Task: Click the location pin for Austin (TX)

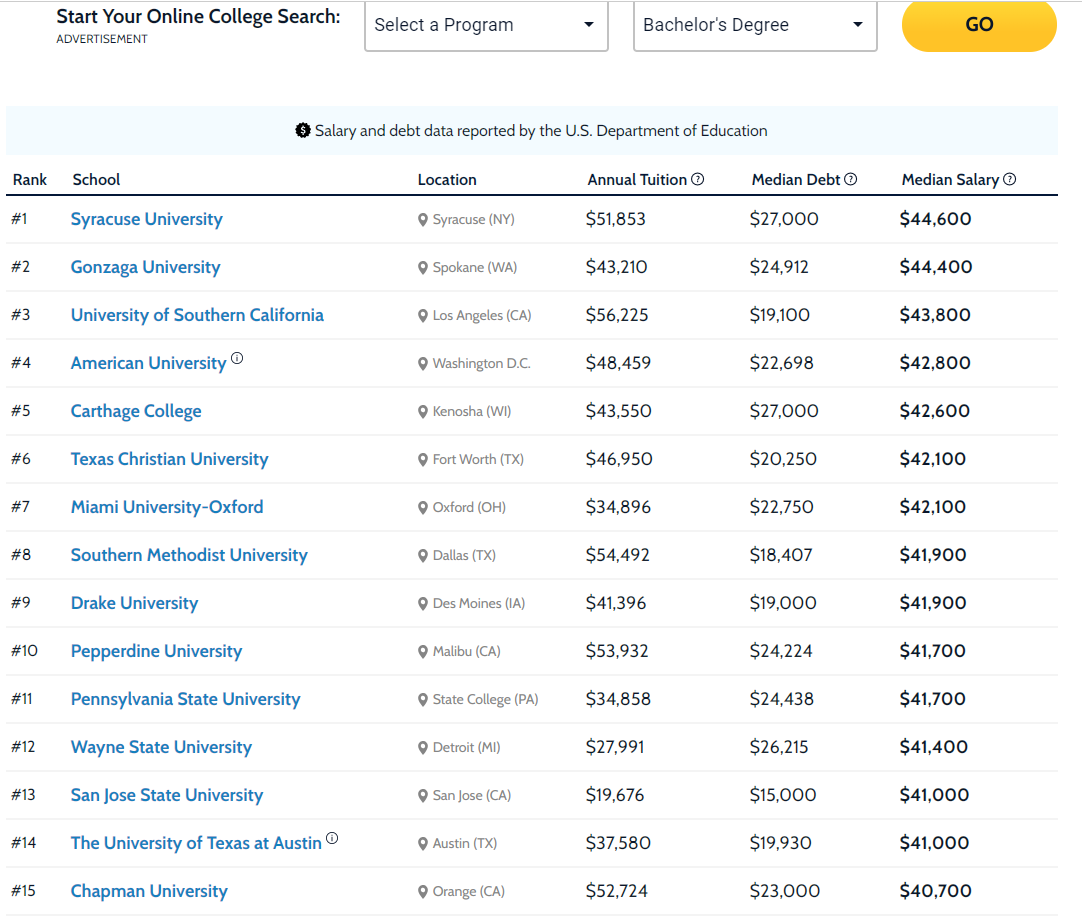Action: pos(423,843)
